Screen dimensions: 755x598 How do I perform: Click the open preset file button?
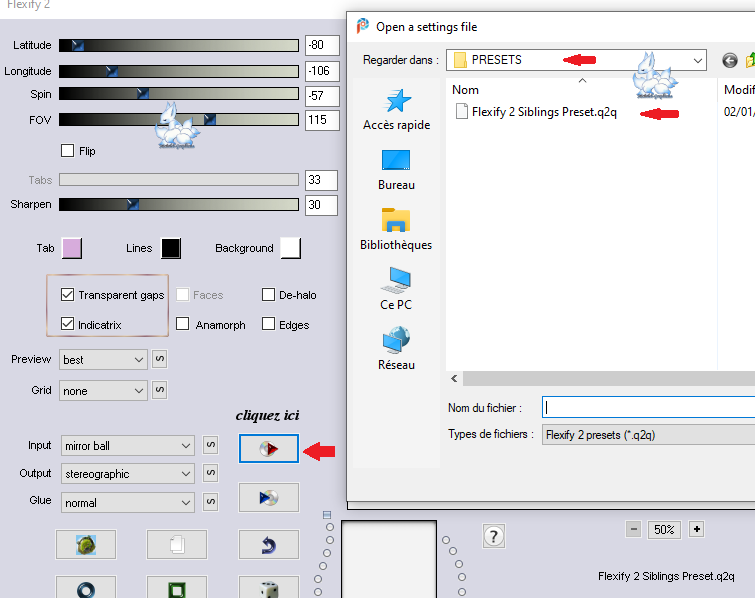(x=269, y=448)
